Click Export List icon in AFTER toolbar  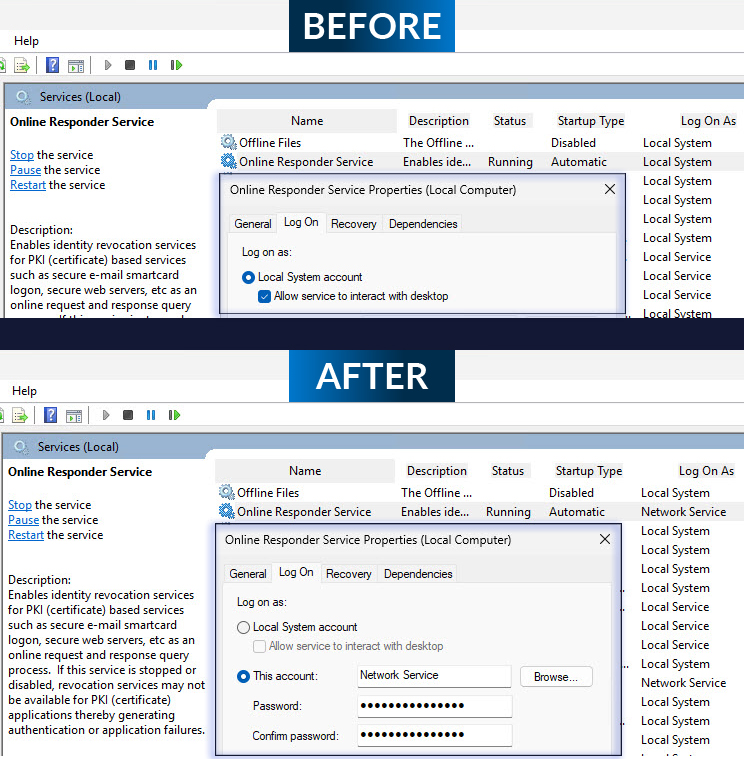pyautogui.click(x=21, y=415)
